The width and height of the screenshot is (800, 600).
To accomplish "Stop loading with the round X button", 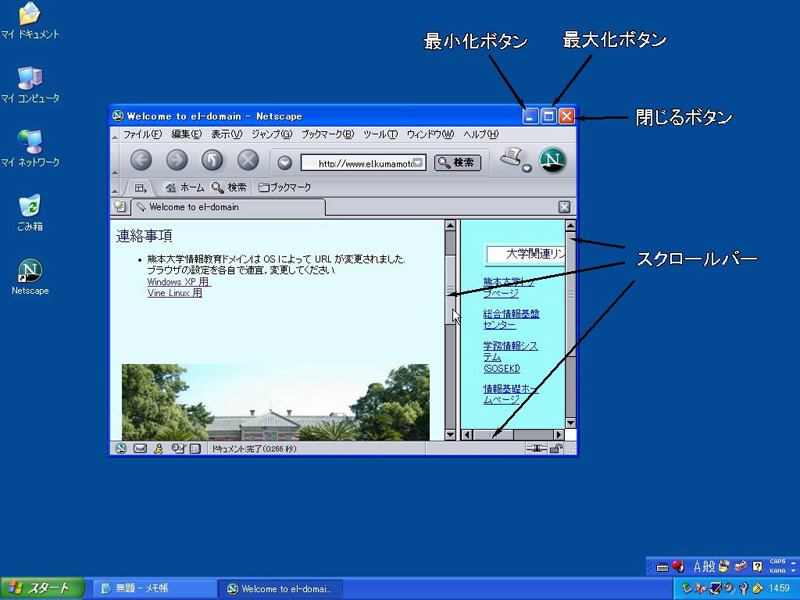I will 248,161.
